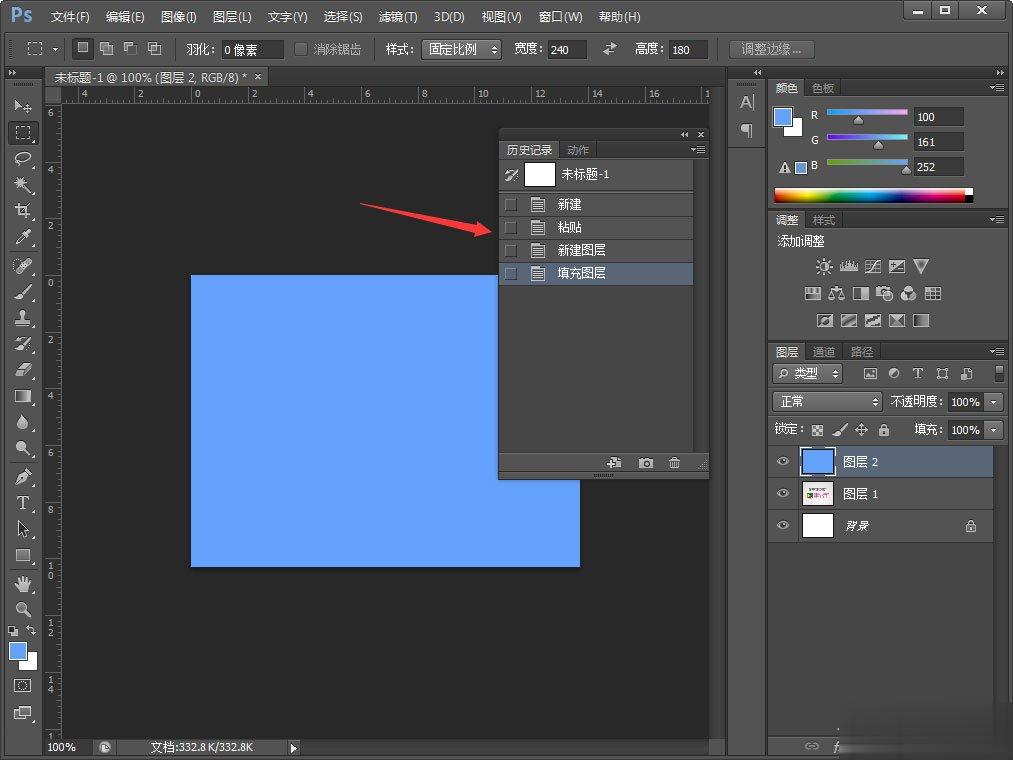Select the Crop tool
Screen dimensions: 1013x760
(x=23, y=211)
